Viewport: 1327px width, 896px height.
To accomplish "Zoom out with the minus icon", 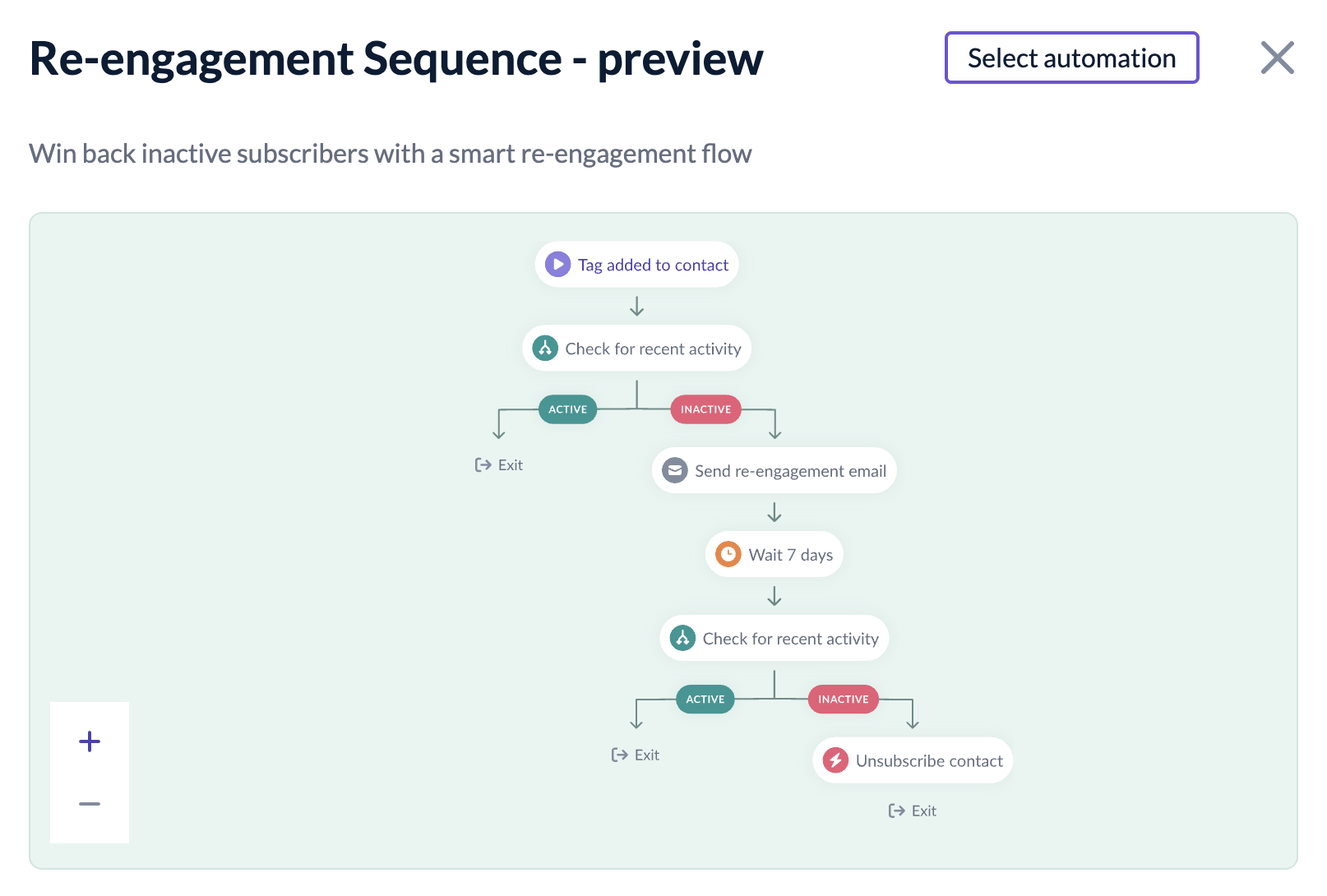I will coord(90,804).
